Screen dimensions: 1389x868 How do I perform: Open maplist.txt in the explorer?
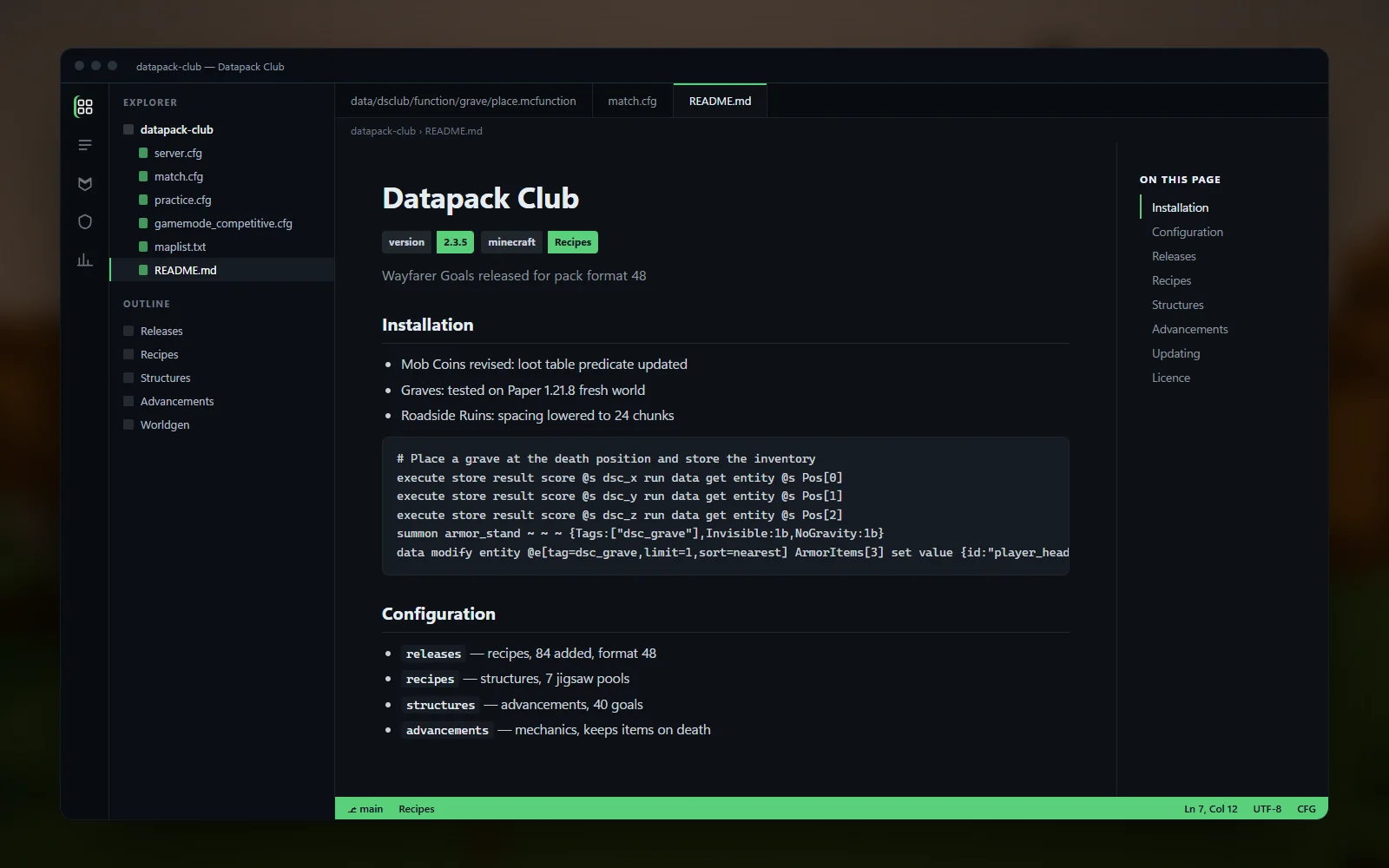tap(222, 247)
